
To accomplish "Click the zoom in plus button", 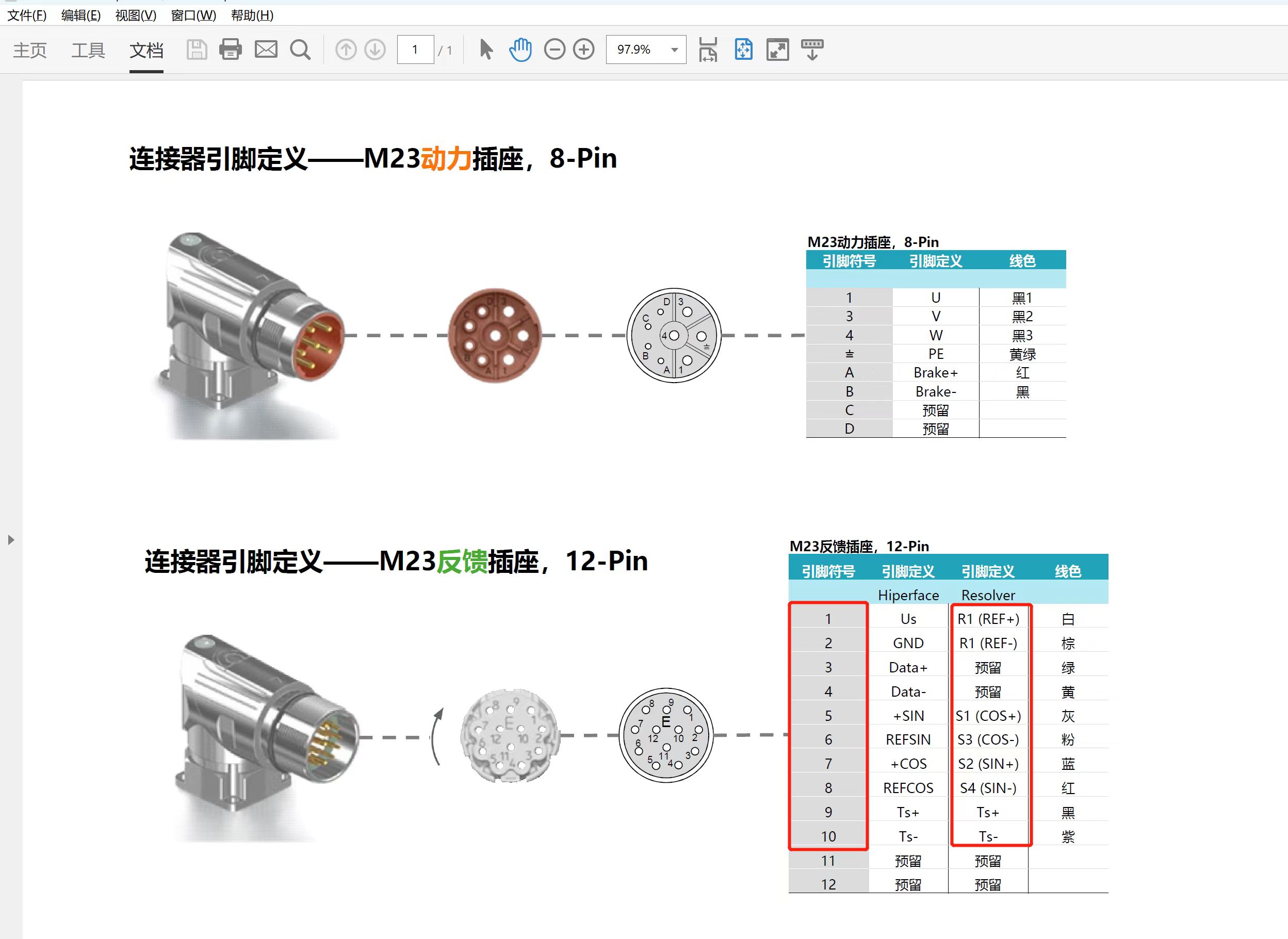I will tap(583, 50).
